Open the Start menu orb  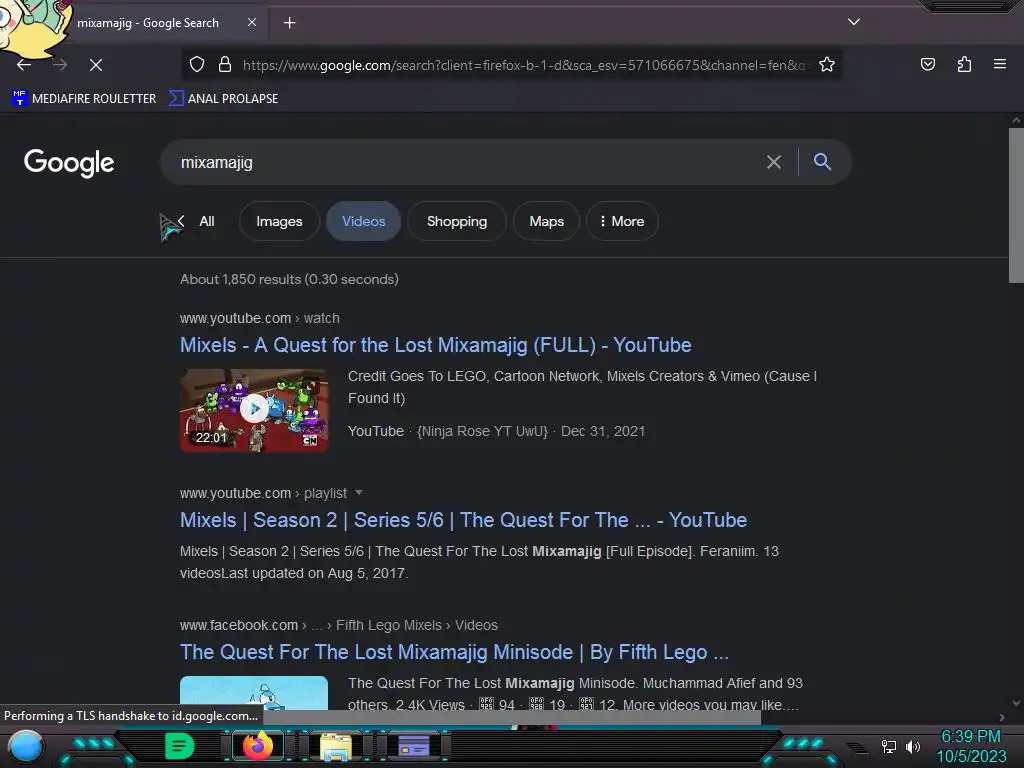coord(26,745)
